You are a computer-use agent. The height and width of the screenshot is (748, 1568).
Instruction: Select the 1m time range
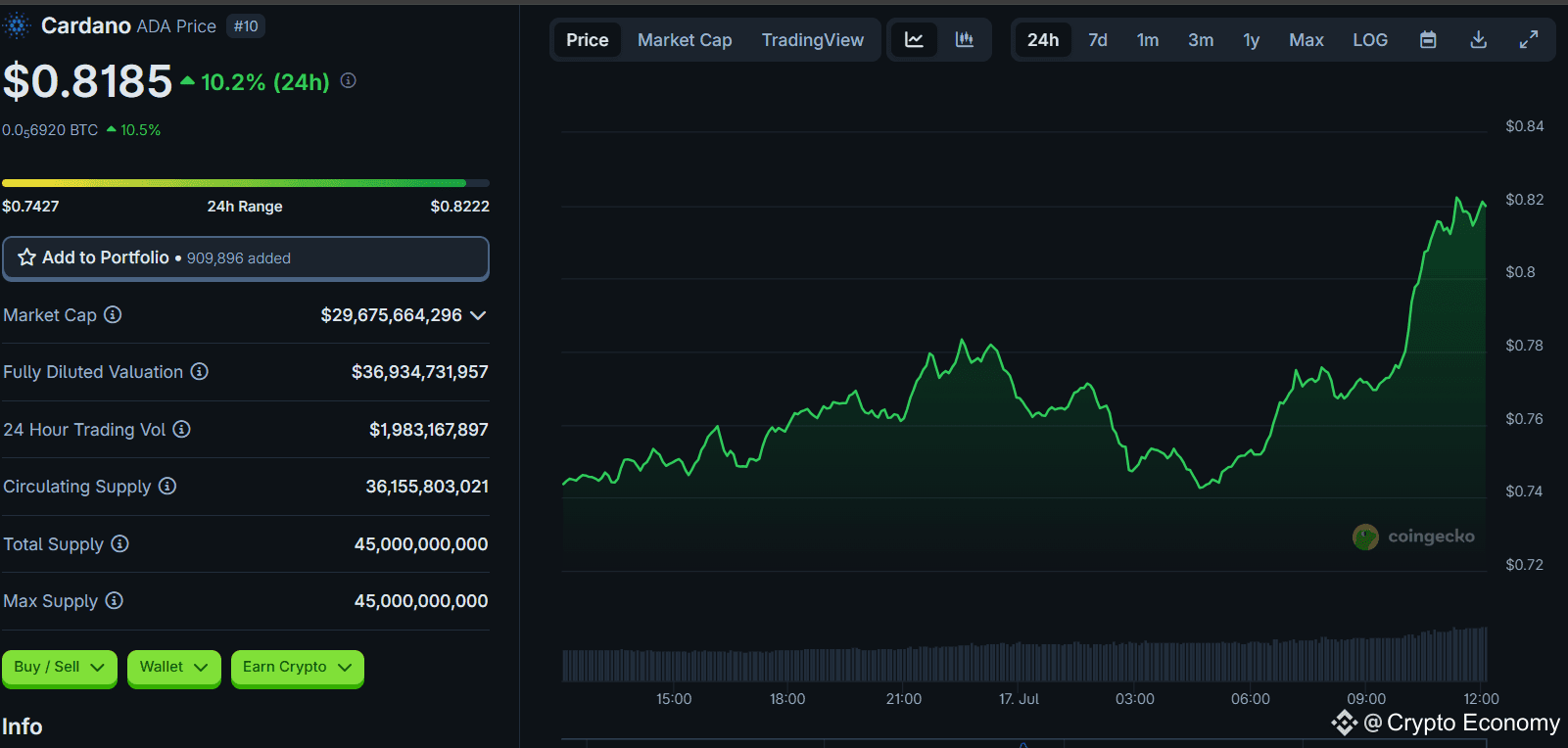click(x=1148, y=40)
